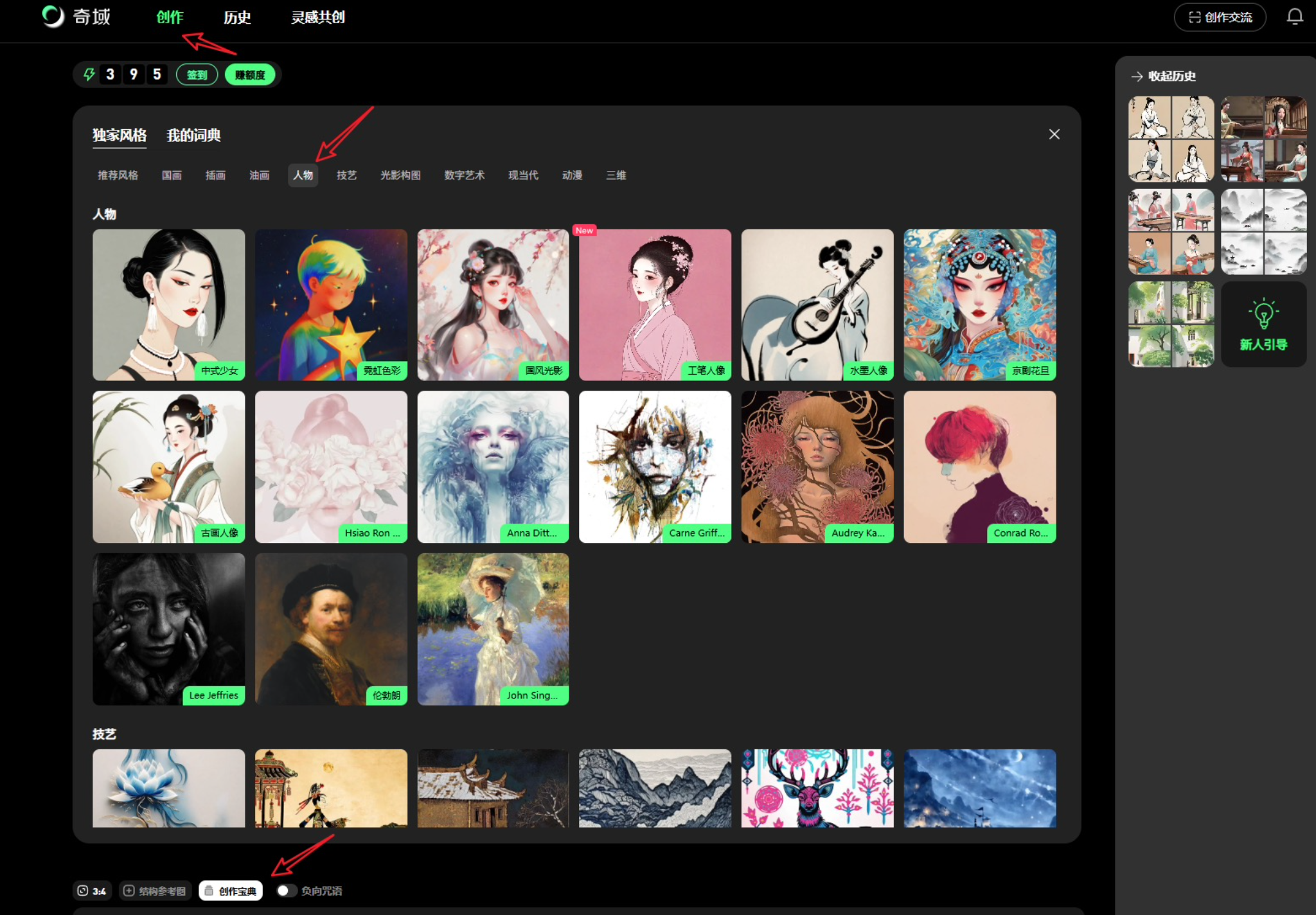The image size is (1316, 915).
Task: Click the 奇域 logo icon
Action: (53, 16)
